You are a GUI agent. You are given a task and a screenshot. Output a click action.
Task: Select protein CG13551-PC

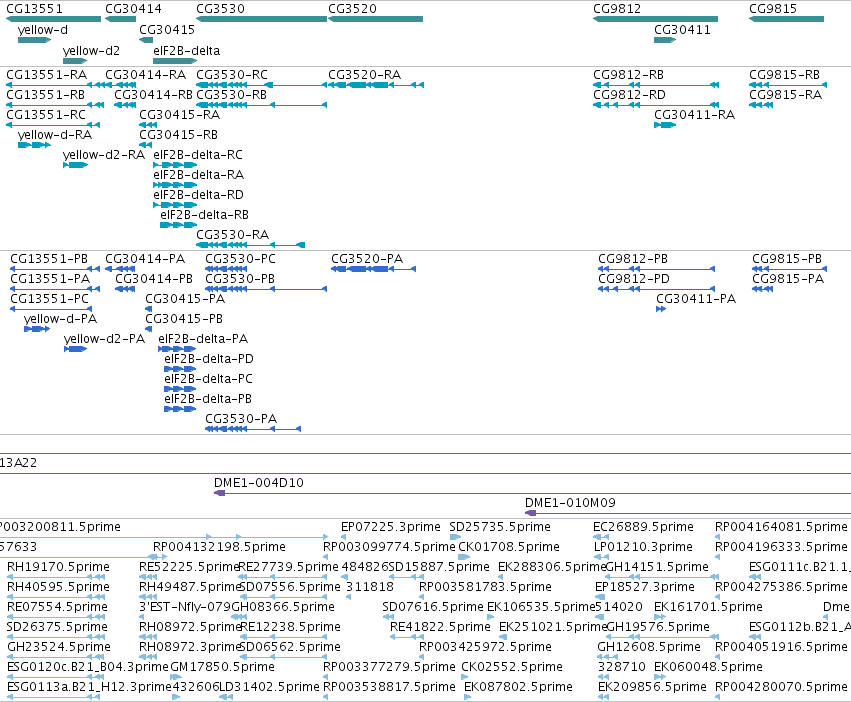point(51,309)
